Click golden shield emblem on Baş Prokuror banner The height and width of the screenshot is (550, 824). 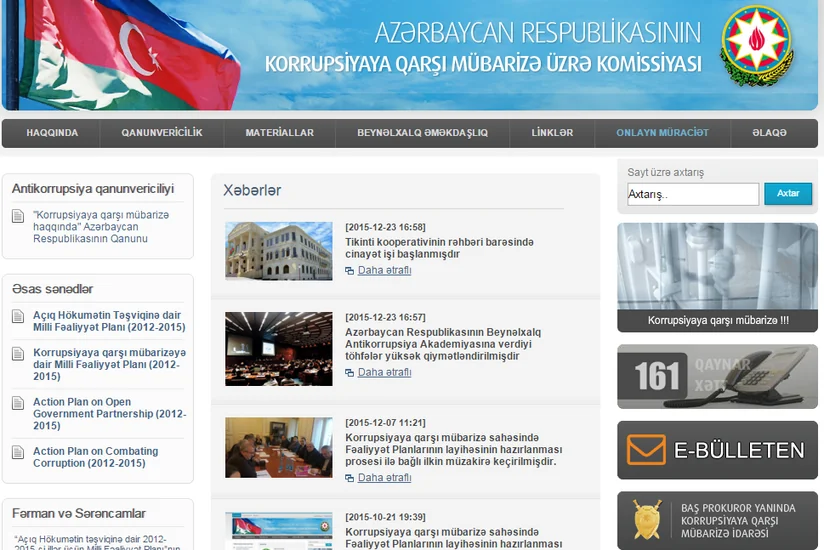(647, 520)
